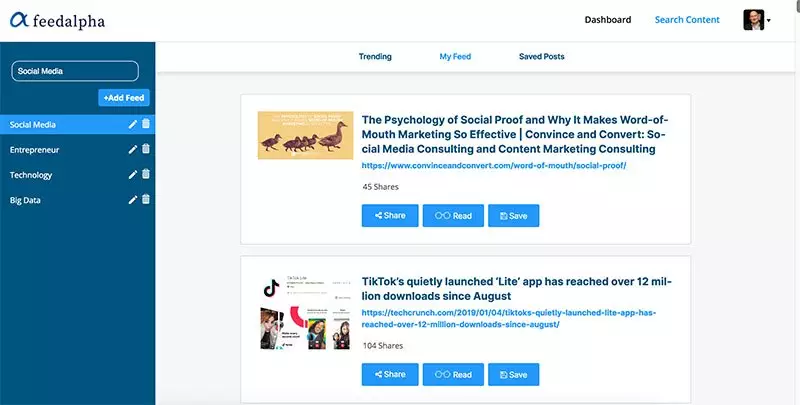Open the user avatar profile menu

[x=757, y=20]
